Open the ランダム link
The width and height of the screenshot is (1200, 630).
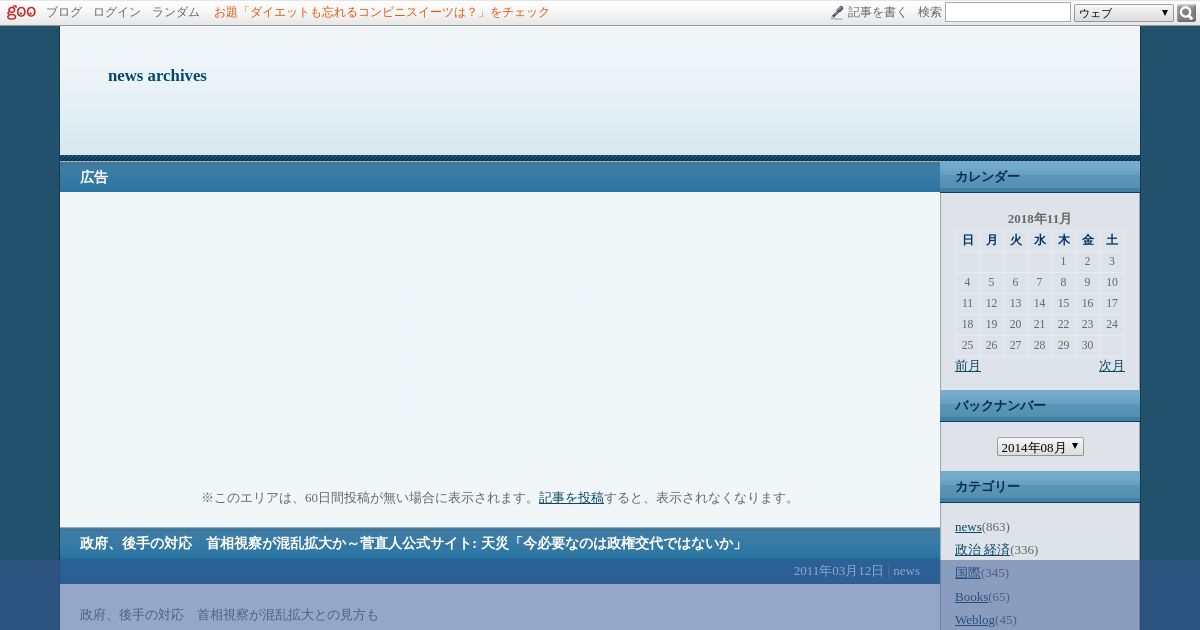[176, 12]
